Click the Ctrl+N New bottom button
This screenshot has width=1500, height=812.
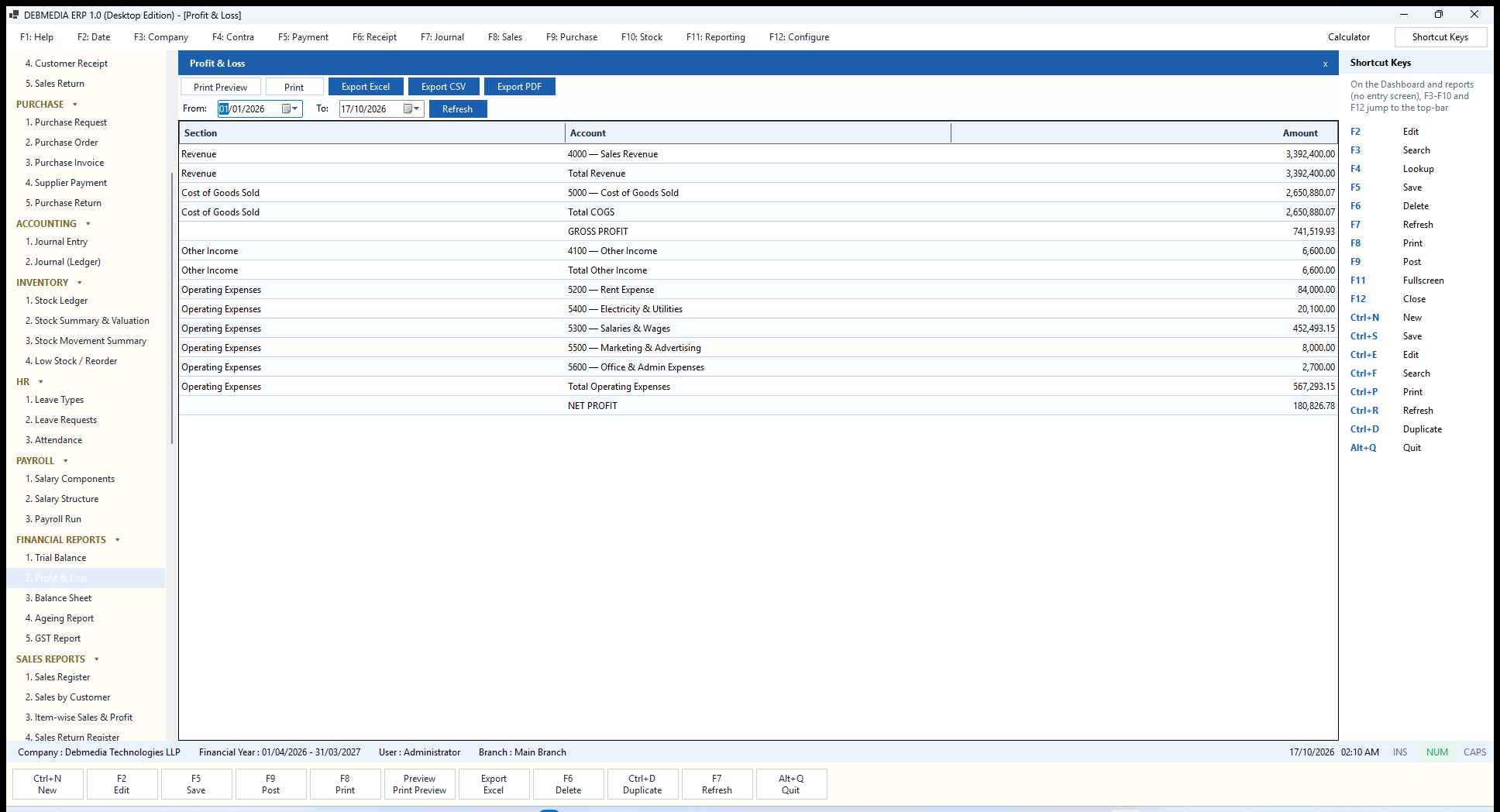pos(47,784)
